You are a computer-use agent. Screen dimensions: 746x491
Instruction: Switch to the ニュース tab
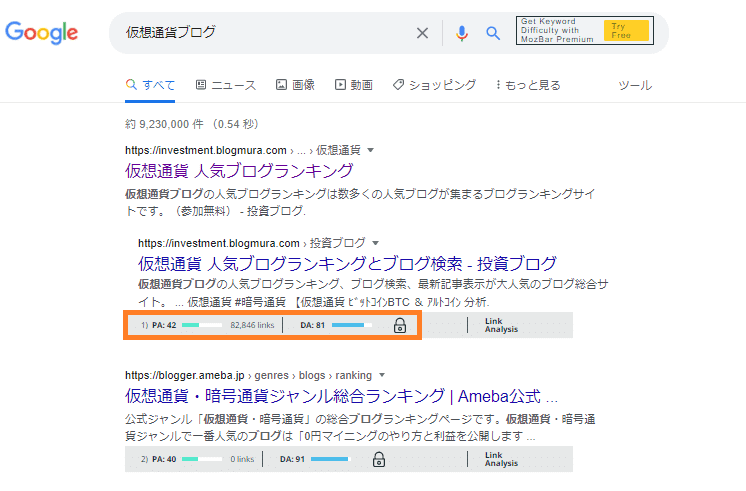[x=226, y=85]
